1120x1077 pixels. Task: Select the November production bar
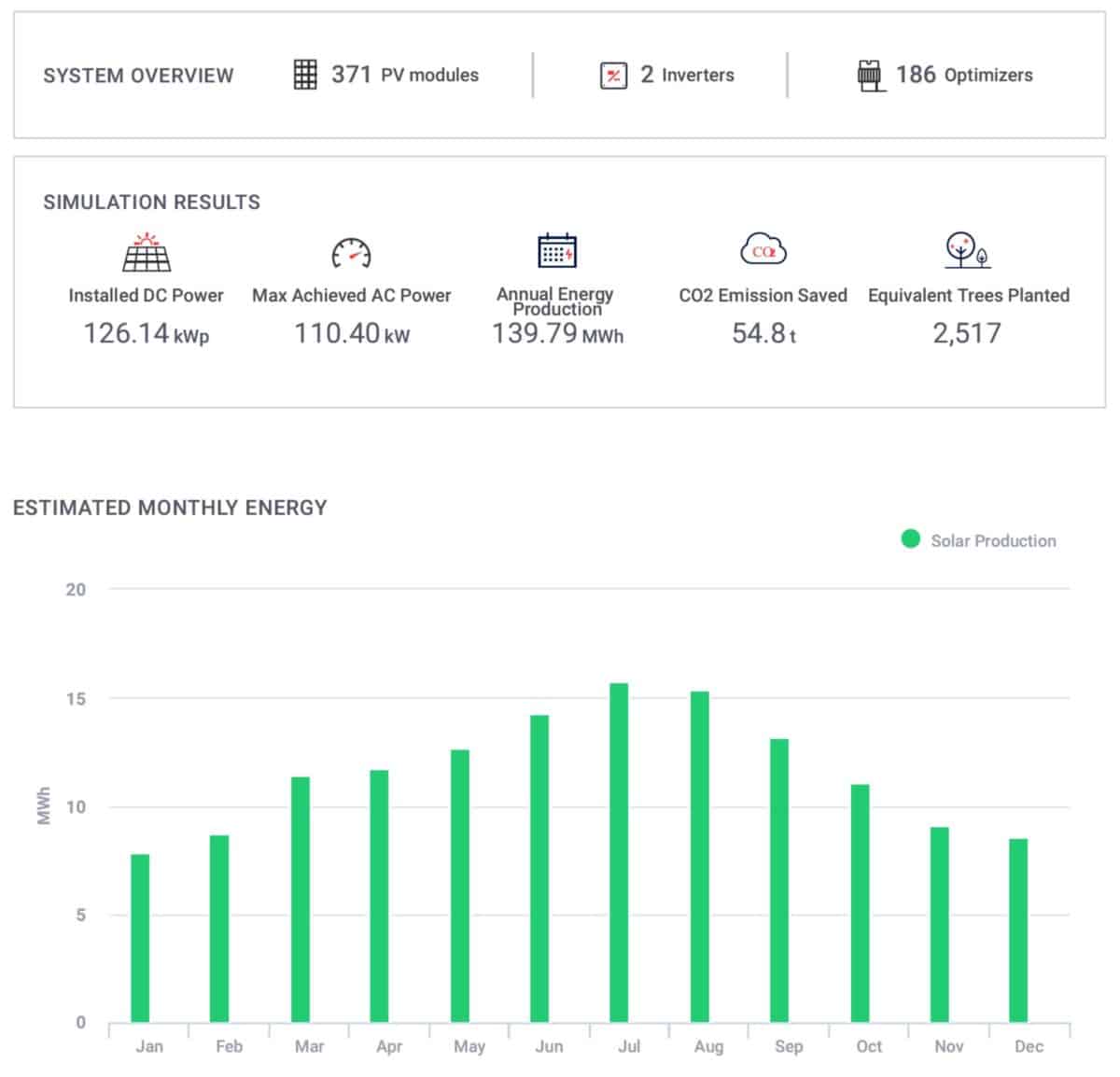tap(940, 925)
